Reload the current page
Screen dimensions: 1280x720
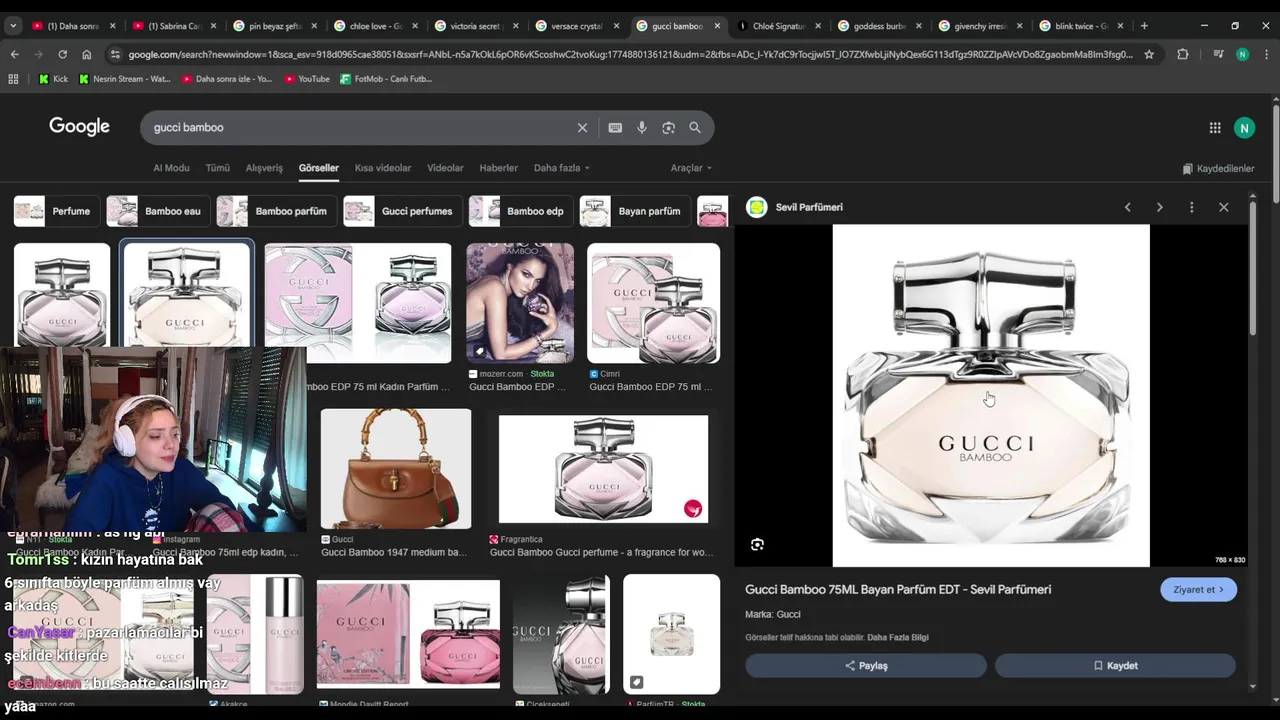coord(62,54)
